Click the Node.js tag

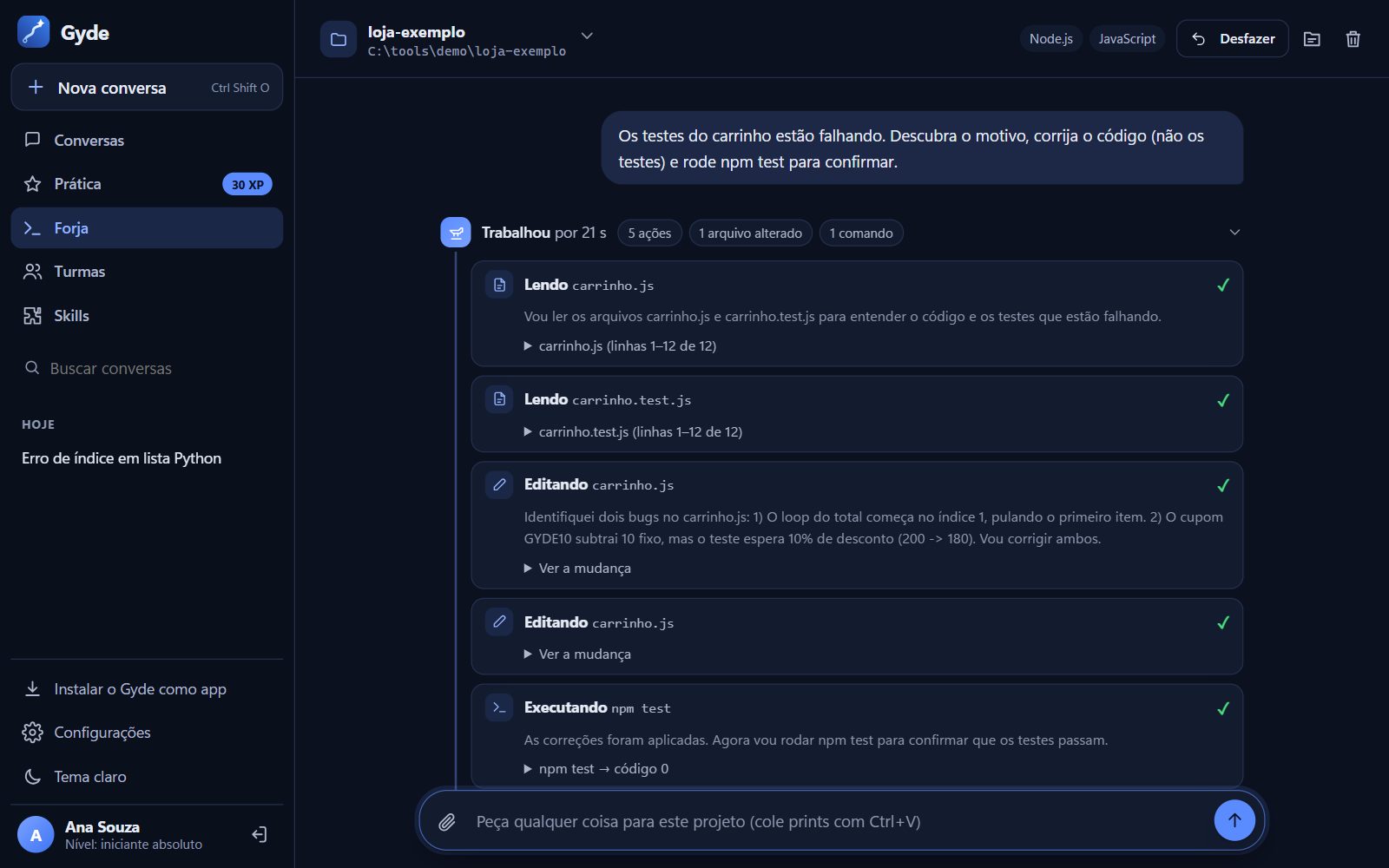(x=1050, y=39)
